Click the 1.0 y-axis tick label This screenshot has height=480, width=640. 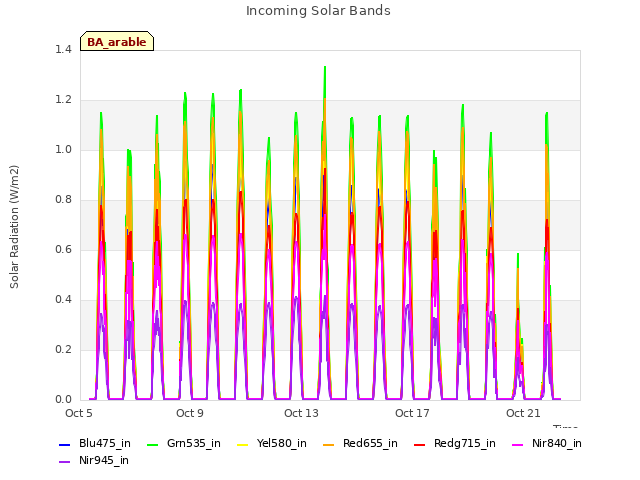coord(63,150)
